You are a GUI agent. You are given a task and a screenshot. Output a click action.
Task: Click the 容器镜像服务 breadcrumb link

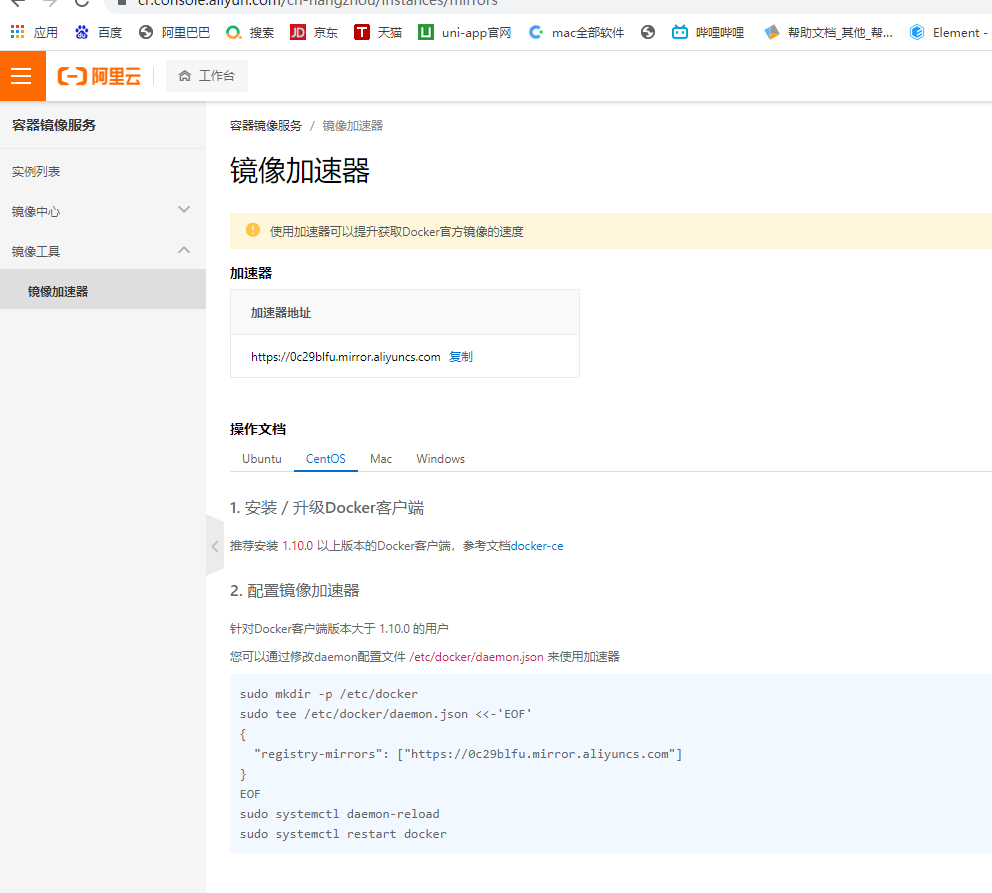click(266, 125)
